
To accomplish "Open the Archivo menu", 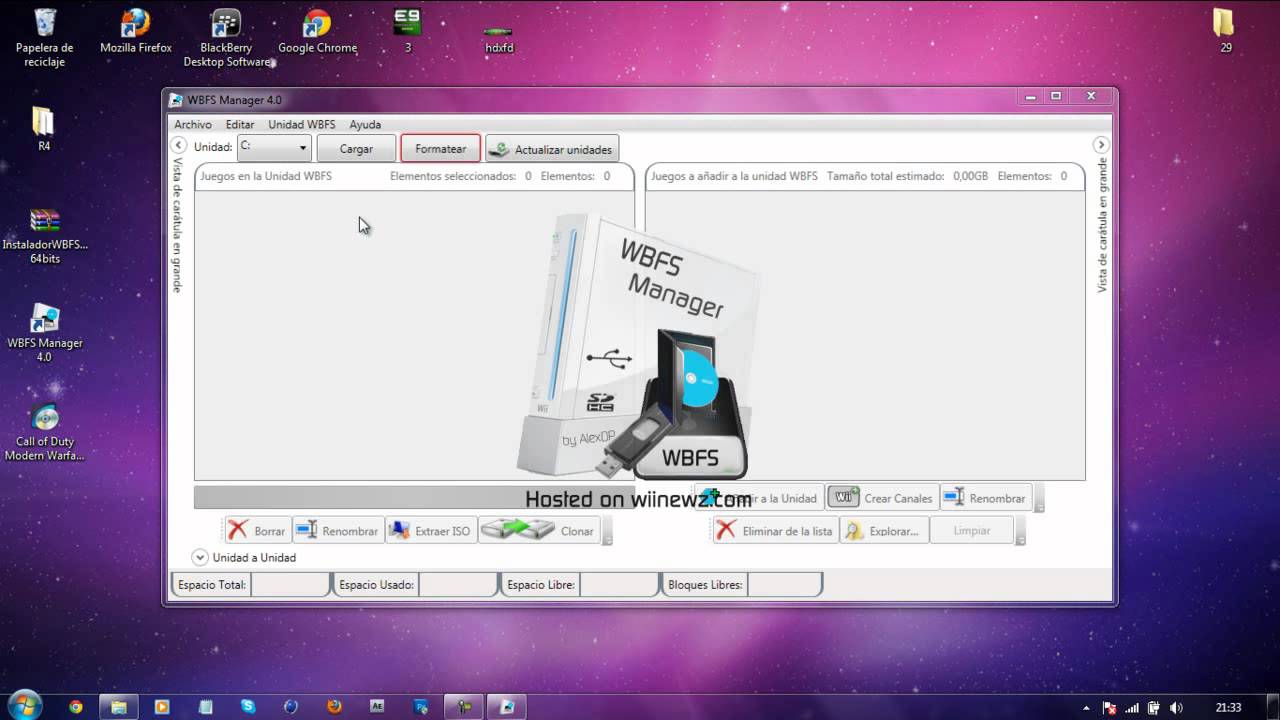I will pyautogui.click(x=193, y=125).
